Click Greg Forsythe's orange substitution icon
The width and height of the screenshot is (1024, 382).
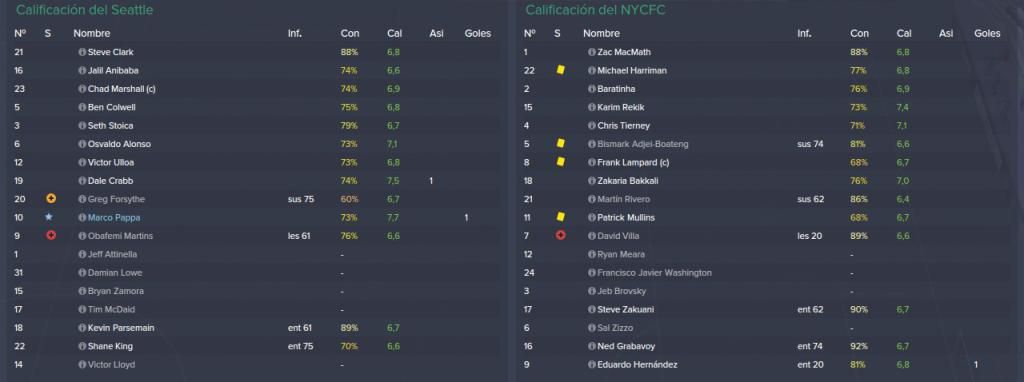click(x=50, y=199)
